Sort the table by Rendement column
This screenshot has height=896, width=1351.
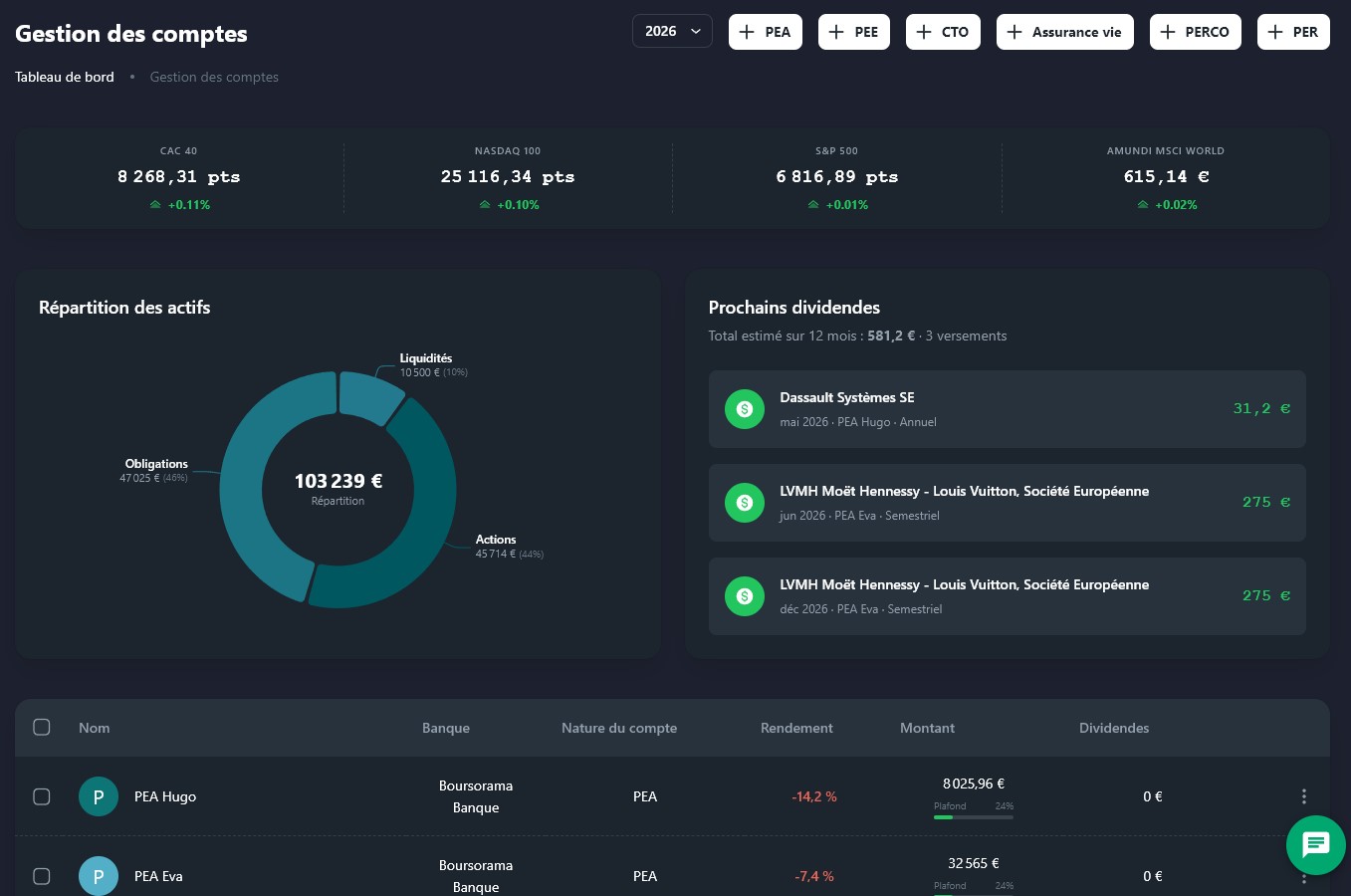[x=796, y=728]
